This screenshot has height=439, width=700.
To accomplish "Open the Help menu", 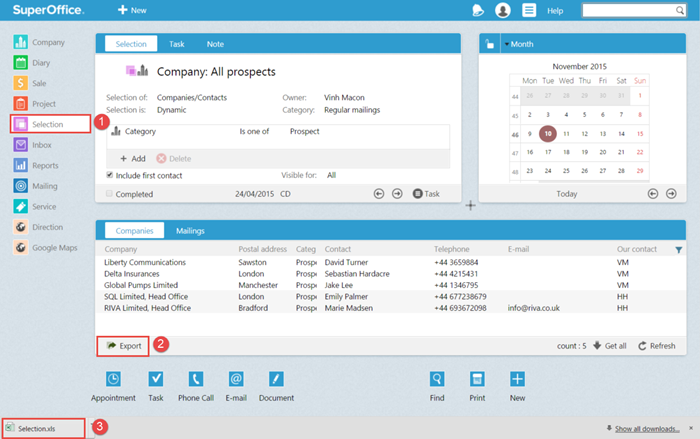I will tap(555, 11).
